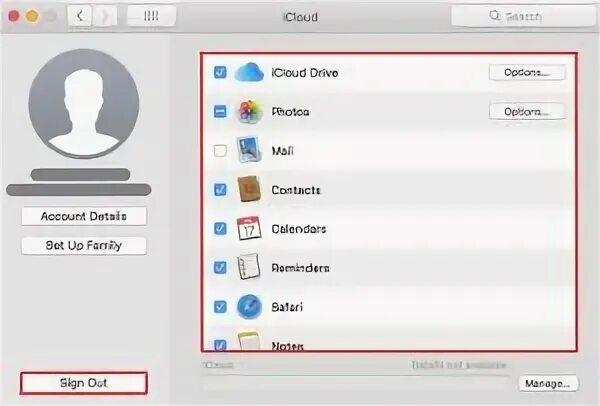Toggle the Notes checkbox
The image size is (600, 406).
(x=220, y=345)
